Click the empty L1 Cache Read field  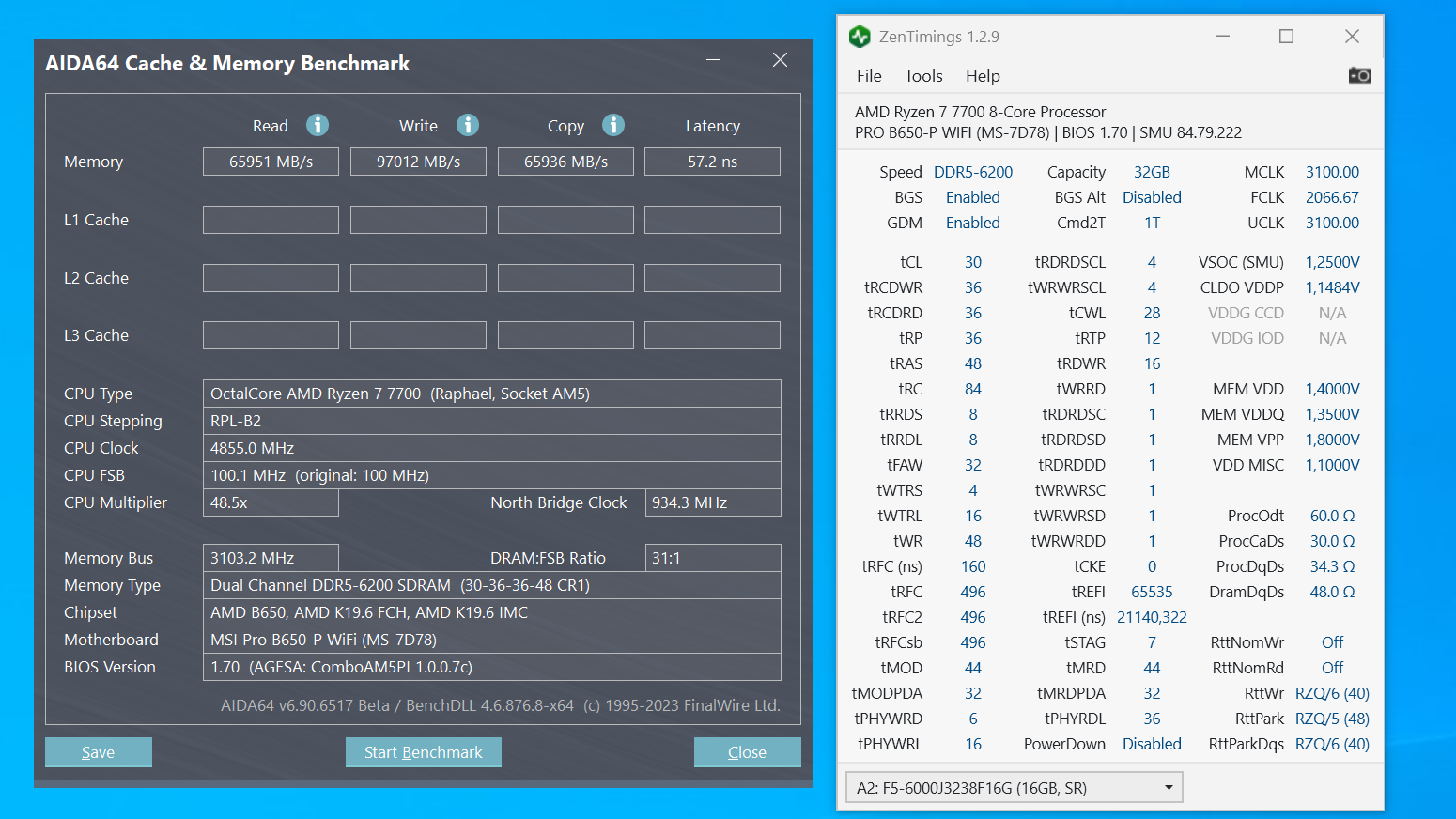coord(271,220)
